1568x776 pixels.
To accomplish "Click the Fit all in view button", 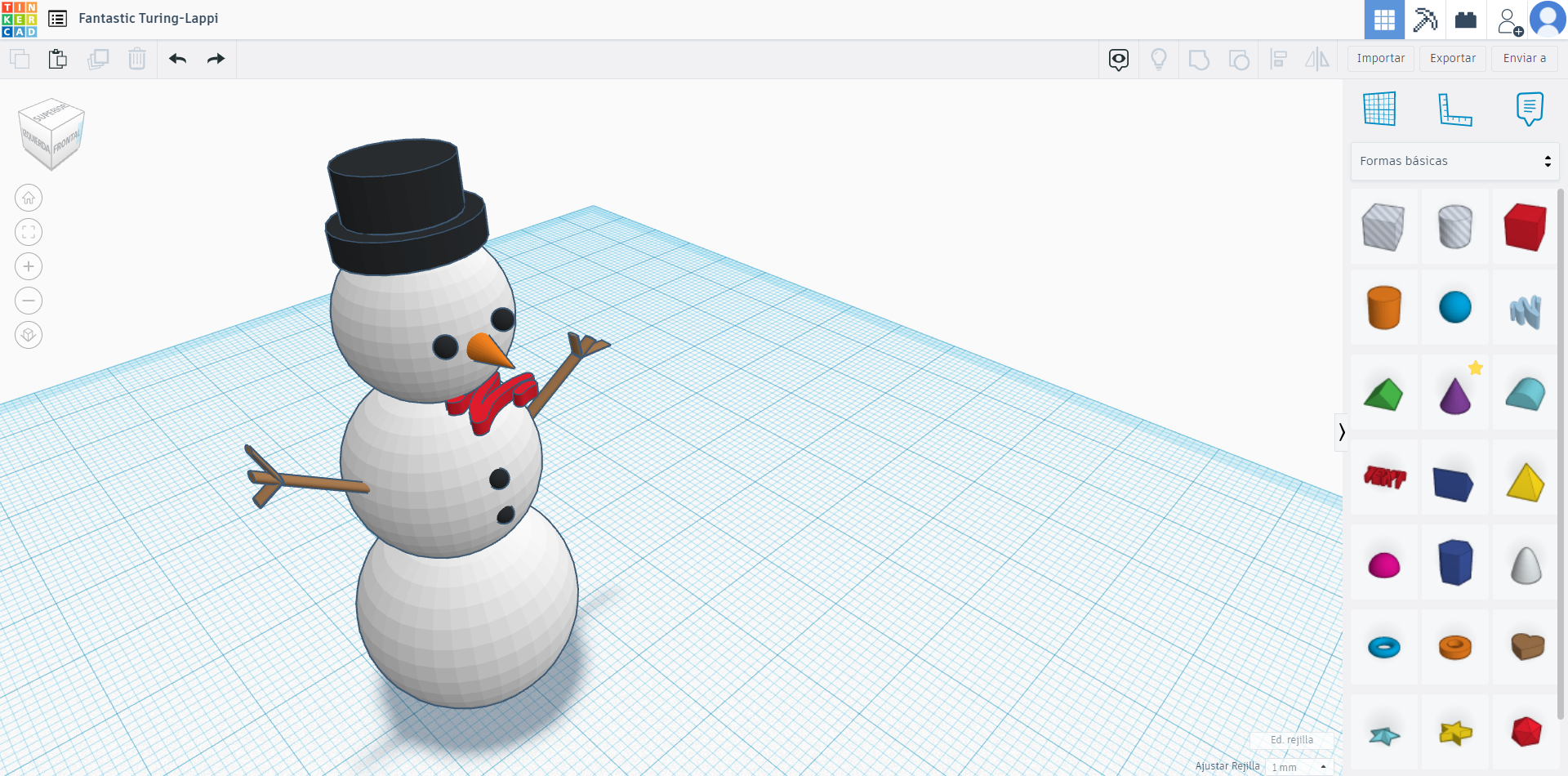I will click(29, 232).
